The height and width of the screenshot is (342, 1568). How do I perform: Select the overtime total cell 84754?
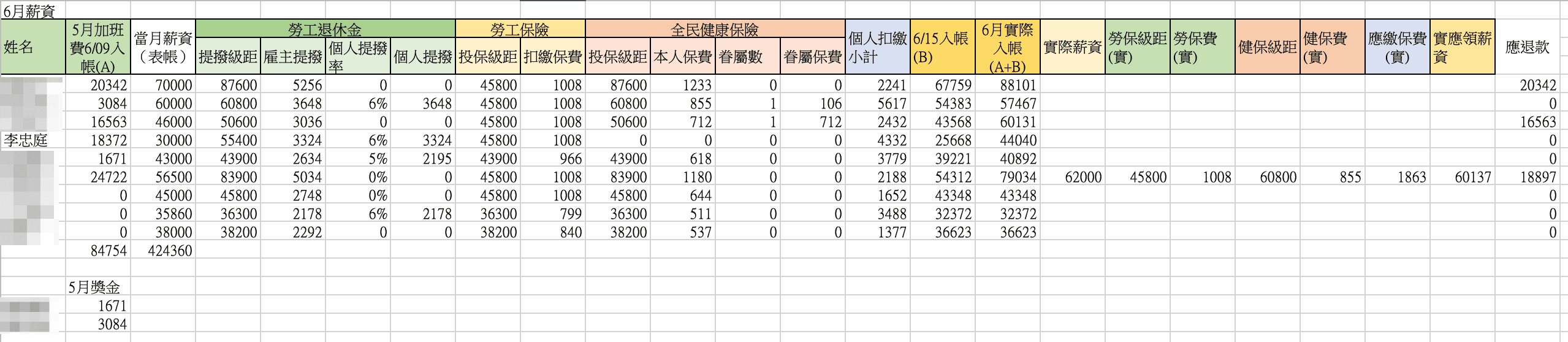point(98,251)
